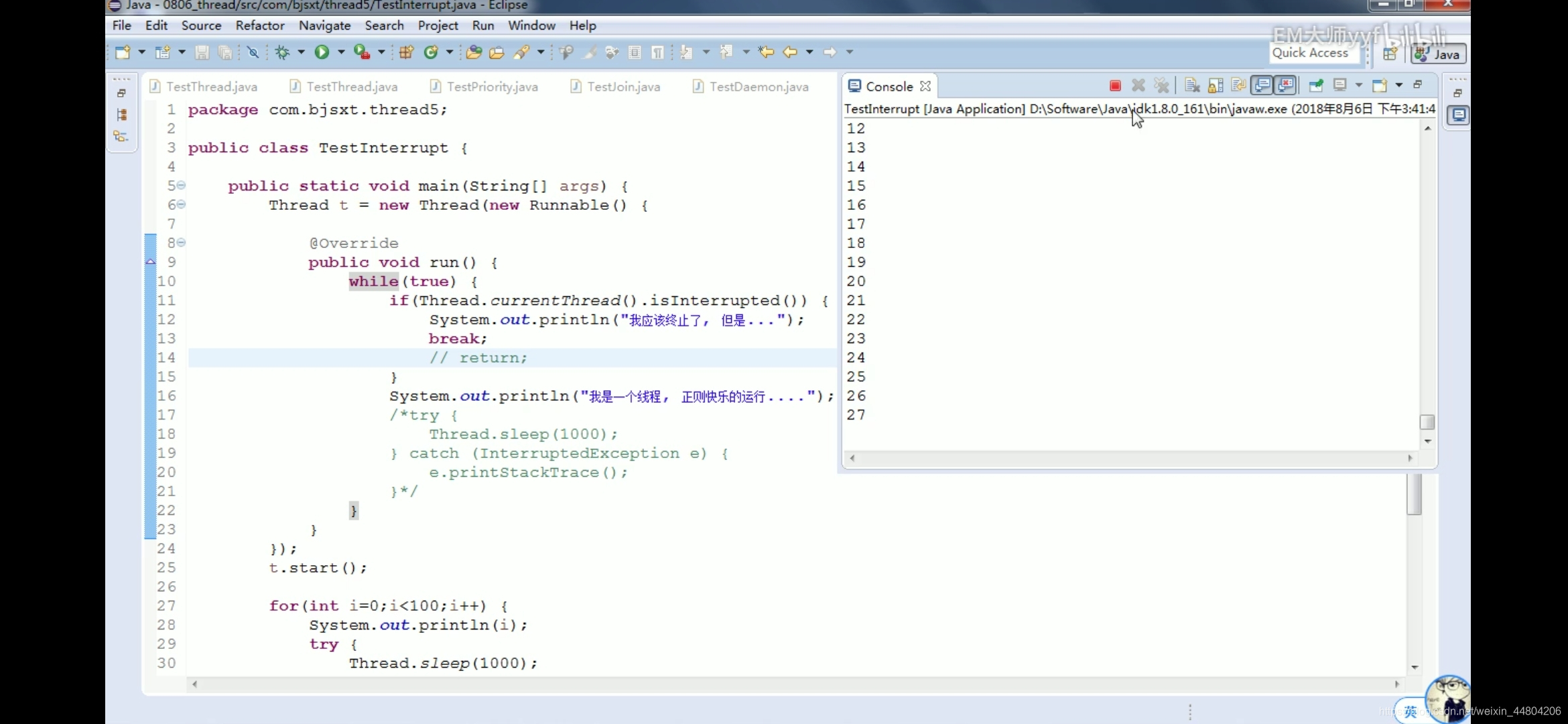
Task: Click the green Run button
Action: (322, 52)
